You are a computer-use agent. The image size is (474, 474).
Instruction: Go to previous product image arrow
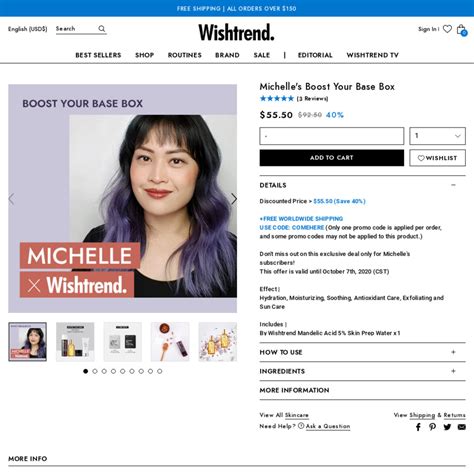11,199
